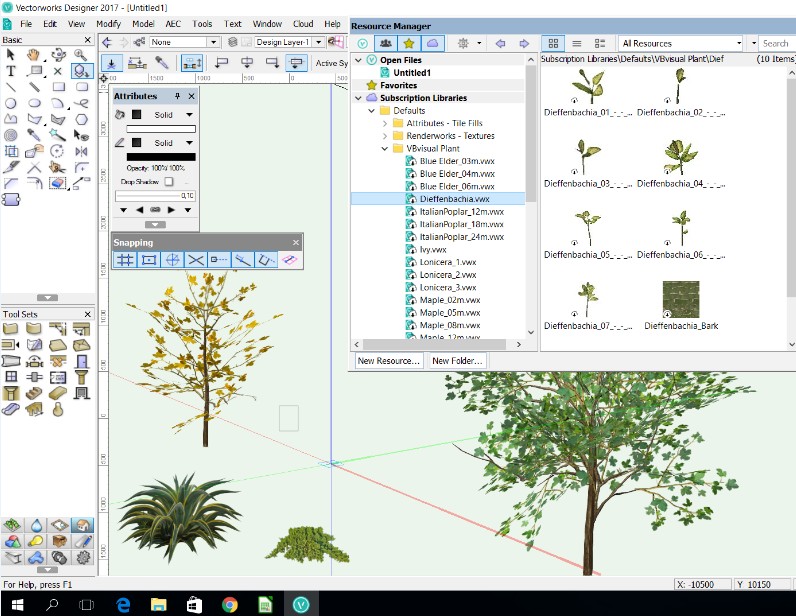The width and height of the screenshot is (796, 616).
Task: Open Microsoft Edge from the taskbar
Action: point(123,604)
